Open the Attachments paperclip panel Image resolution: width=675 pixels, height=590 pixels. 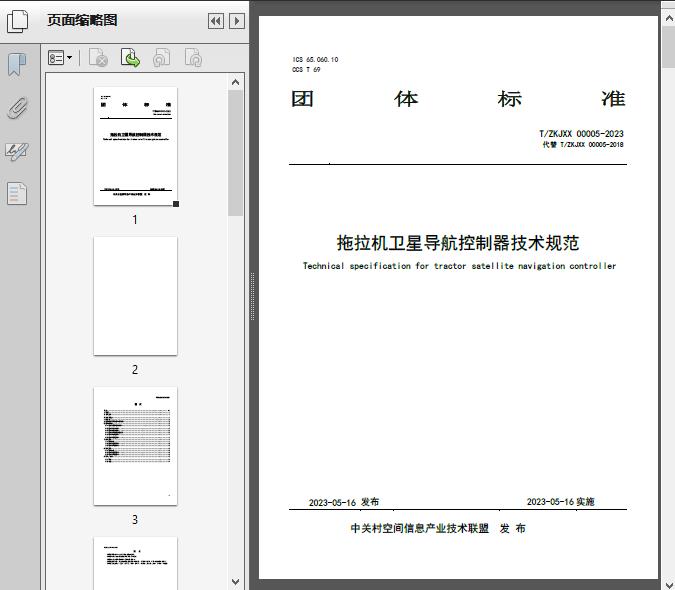17,108
